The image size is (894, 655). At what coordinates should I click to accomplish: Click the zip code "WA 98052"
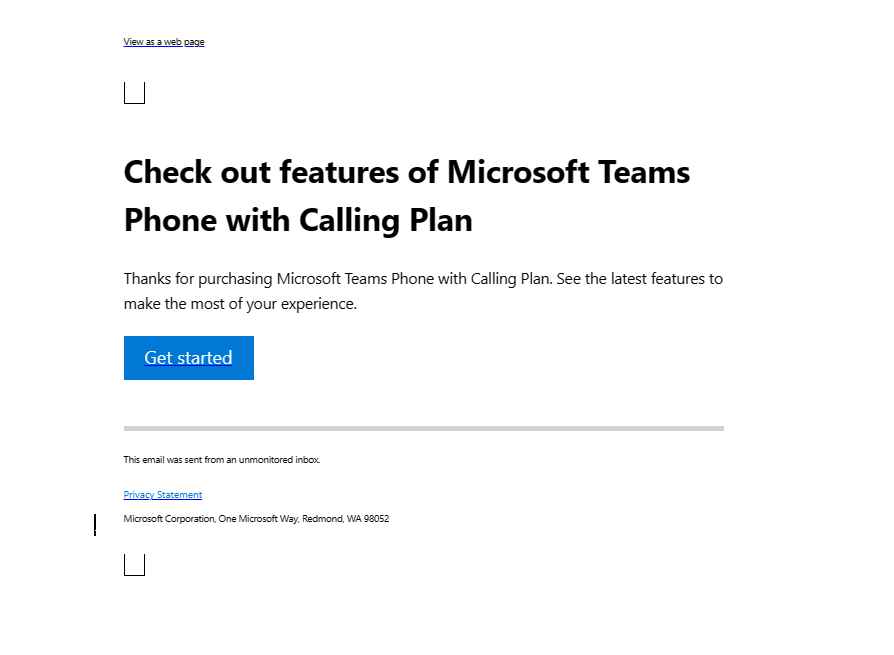368,519
